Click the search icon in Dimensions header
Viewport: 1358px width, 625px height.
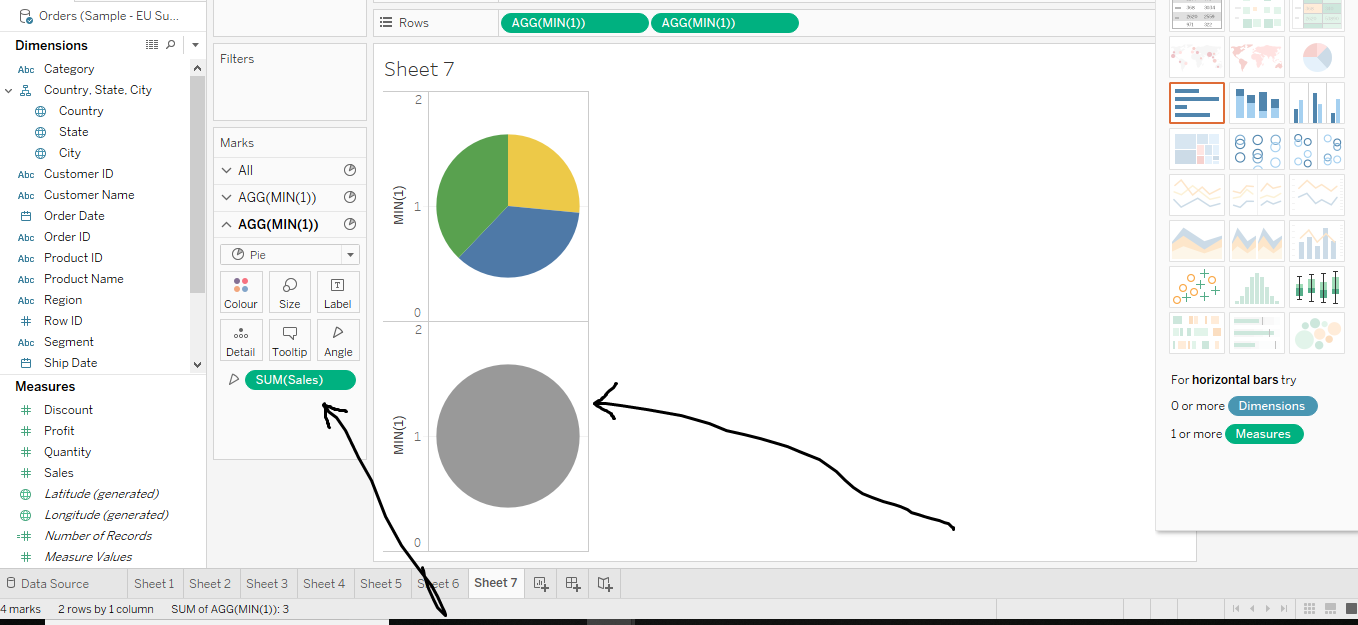170,45
